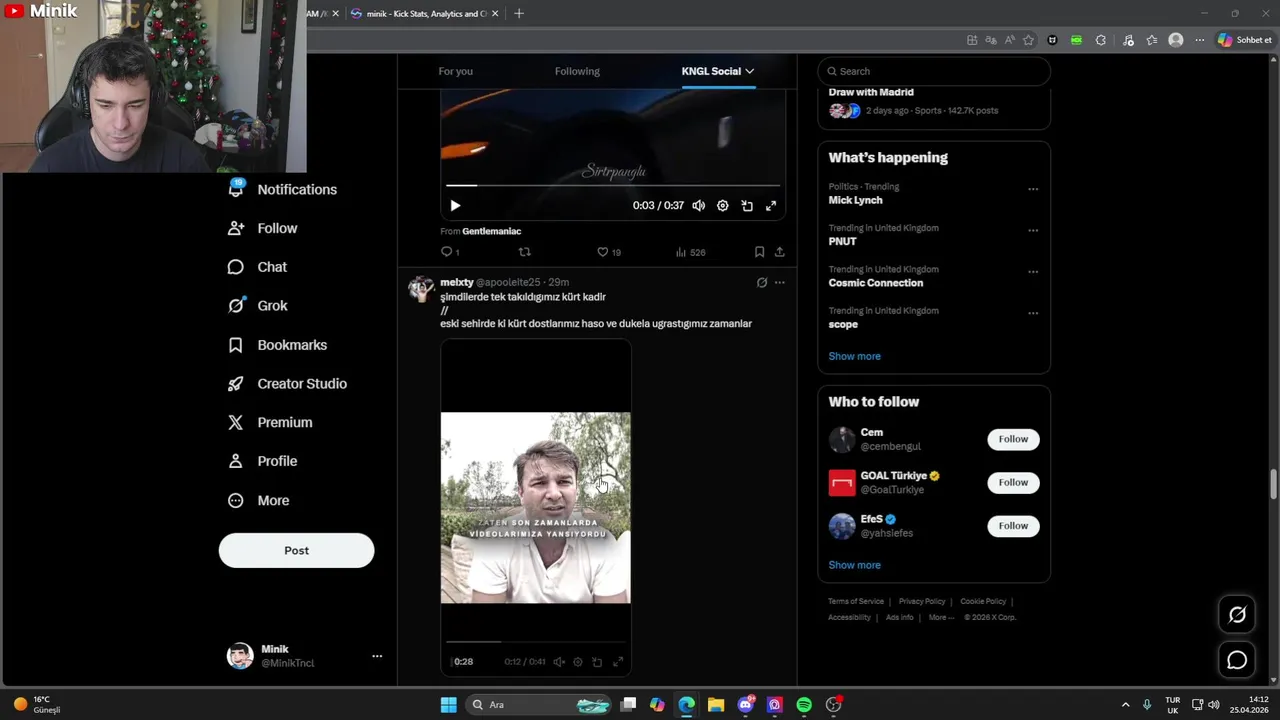
Task: Open Bookmarks from the sidebar
Action: [278, 345]
